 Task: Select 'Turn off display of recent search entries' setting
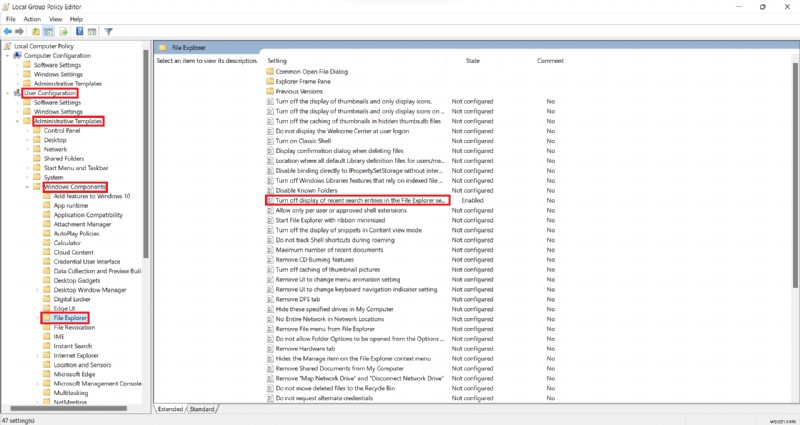point(361,201)
